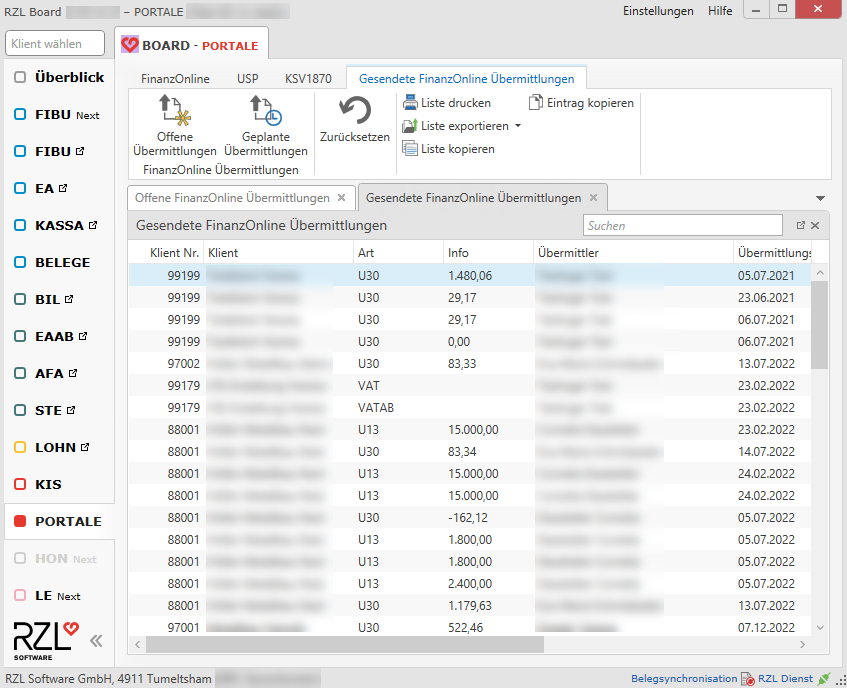Switch to the FinanzOnline ribbon tab

click(175, 78)
